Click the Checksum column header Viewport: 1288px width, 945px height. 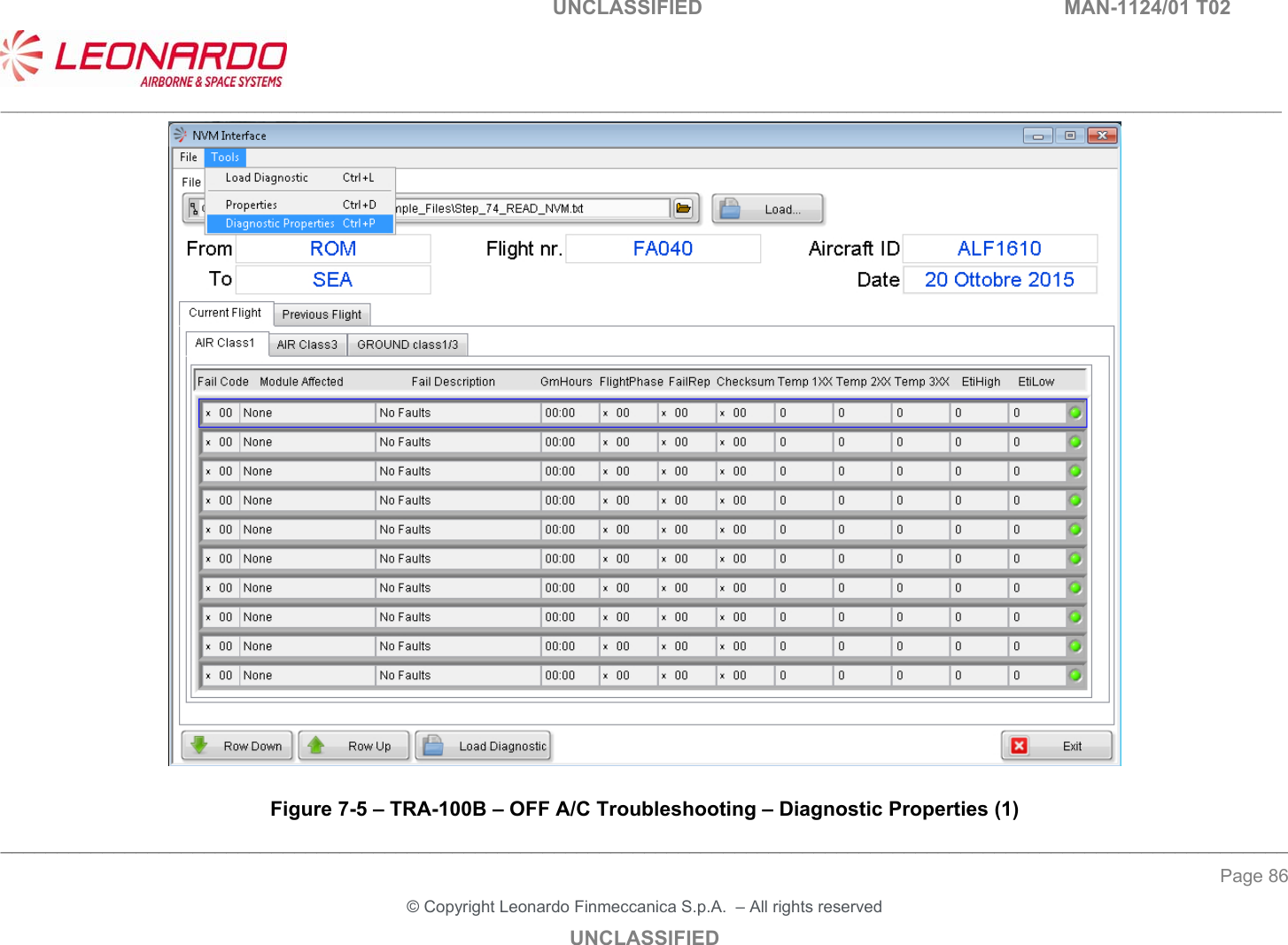coord(746,382)
